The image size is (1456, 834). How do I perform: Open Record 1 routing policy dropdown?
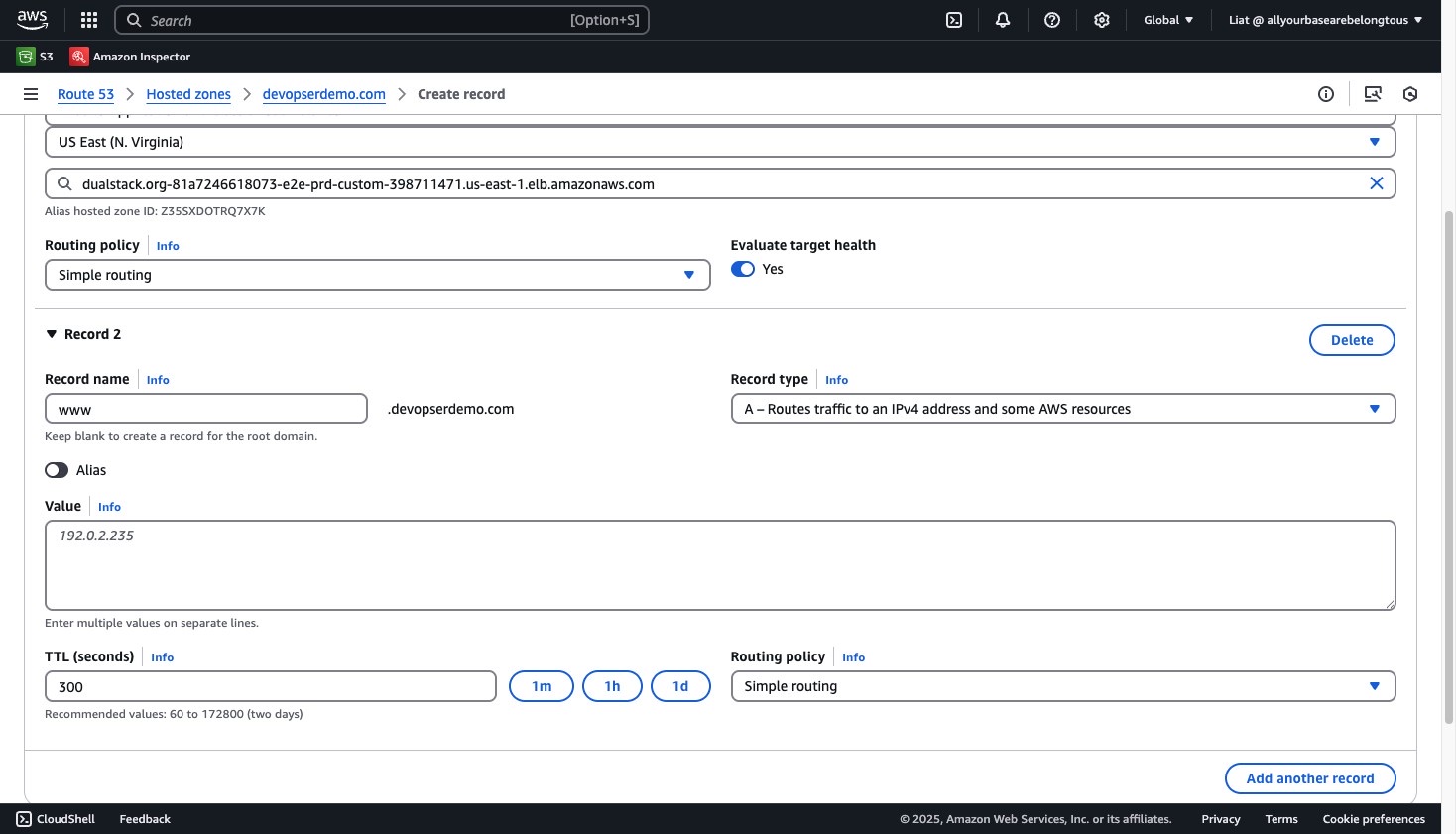378,275
